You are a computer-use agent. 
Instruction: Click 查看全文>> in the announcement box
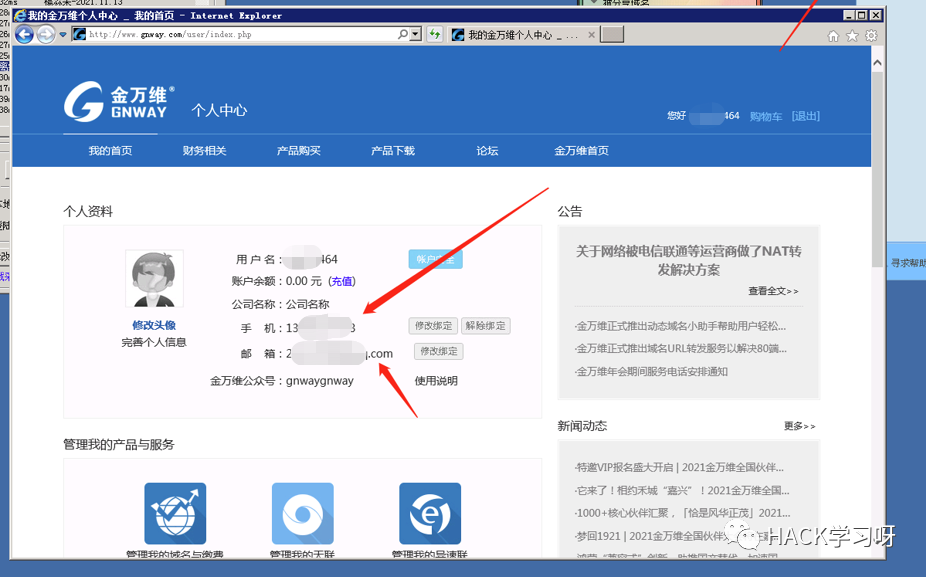point(773,291)
